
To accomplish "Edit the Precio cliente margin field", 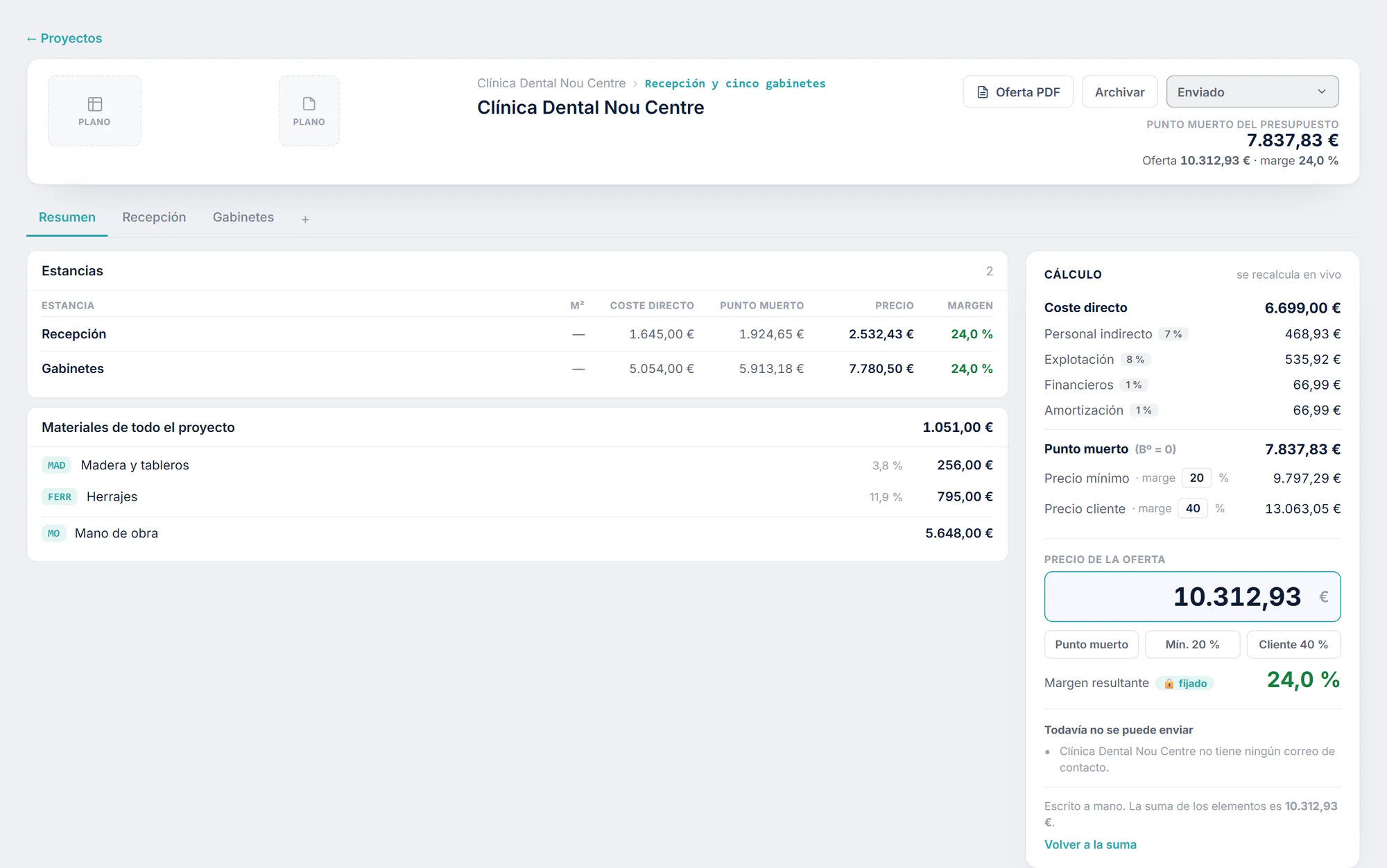I will 1193,508.
